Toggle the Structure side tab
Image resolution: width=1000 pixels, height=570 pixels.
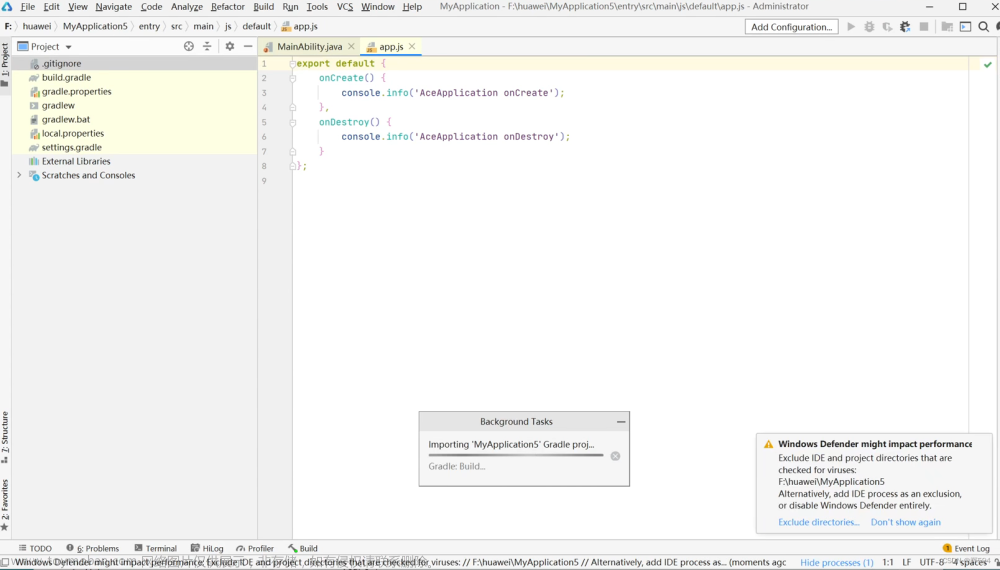[x=5, y=437]
